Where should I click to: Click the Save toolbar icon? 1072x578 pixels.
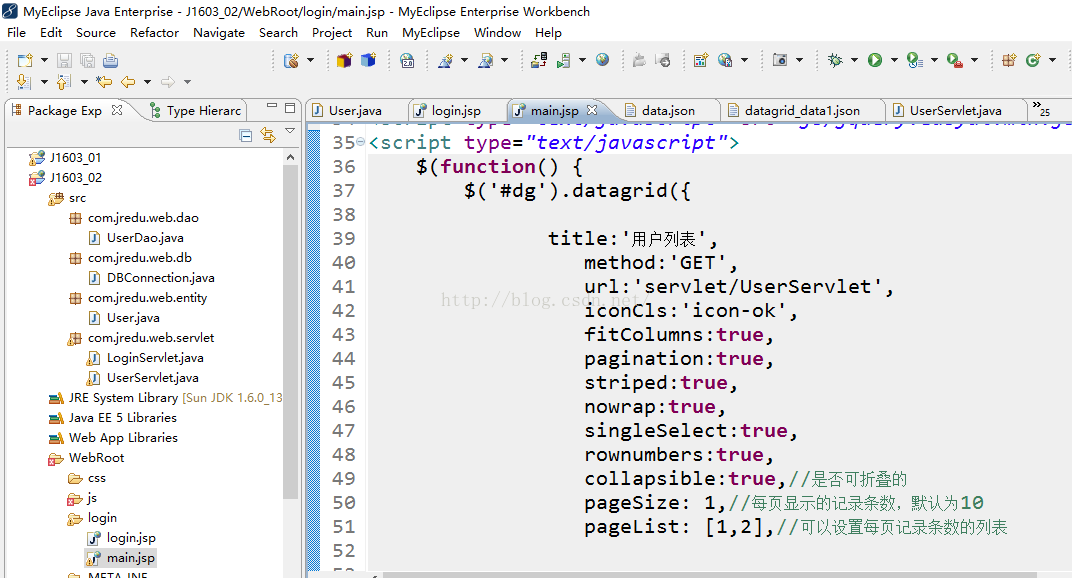click(x=64, y=60)
